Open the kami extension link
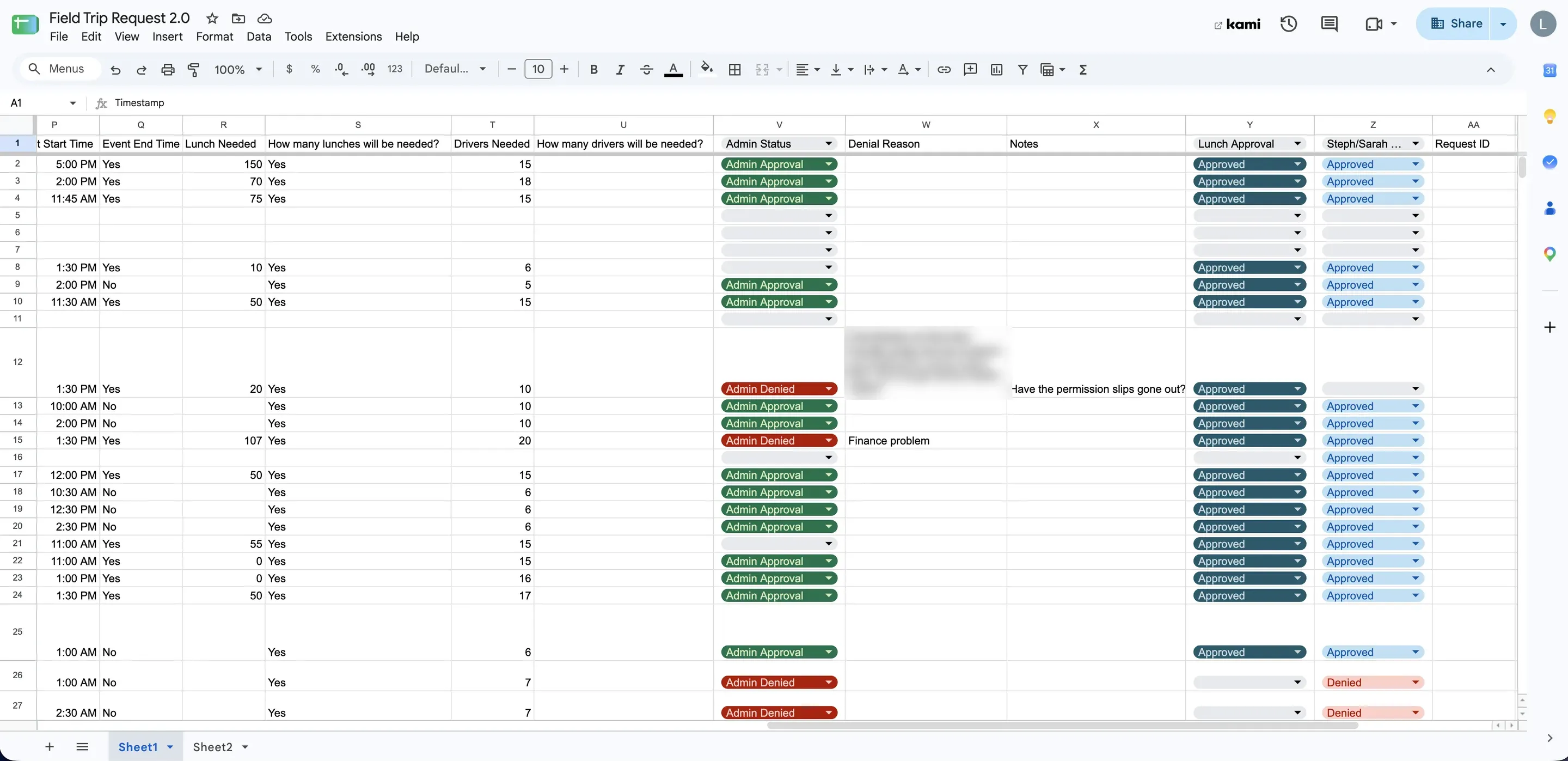1568x761 pixels. point(1238,24)
